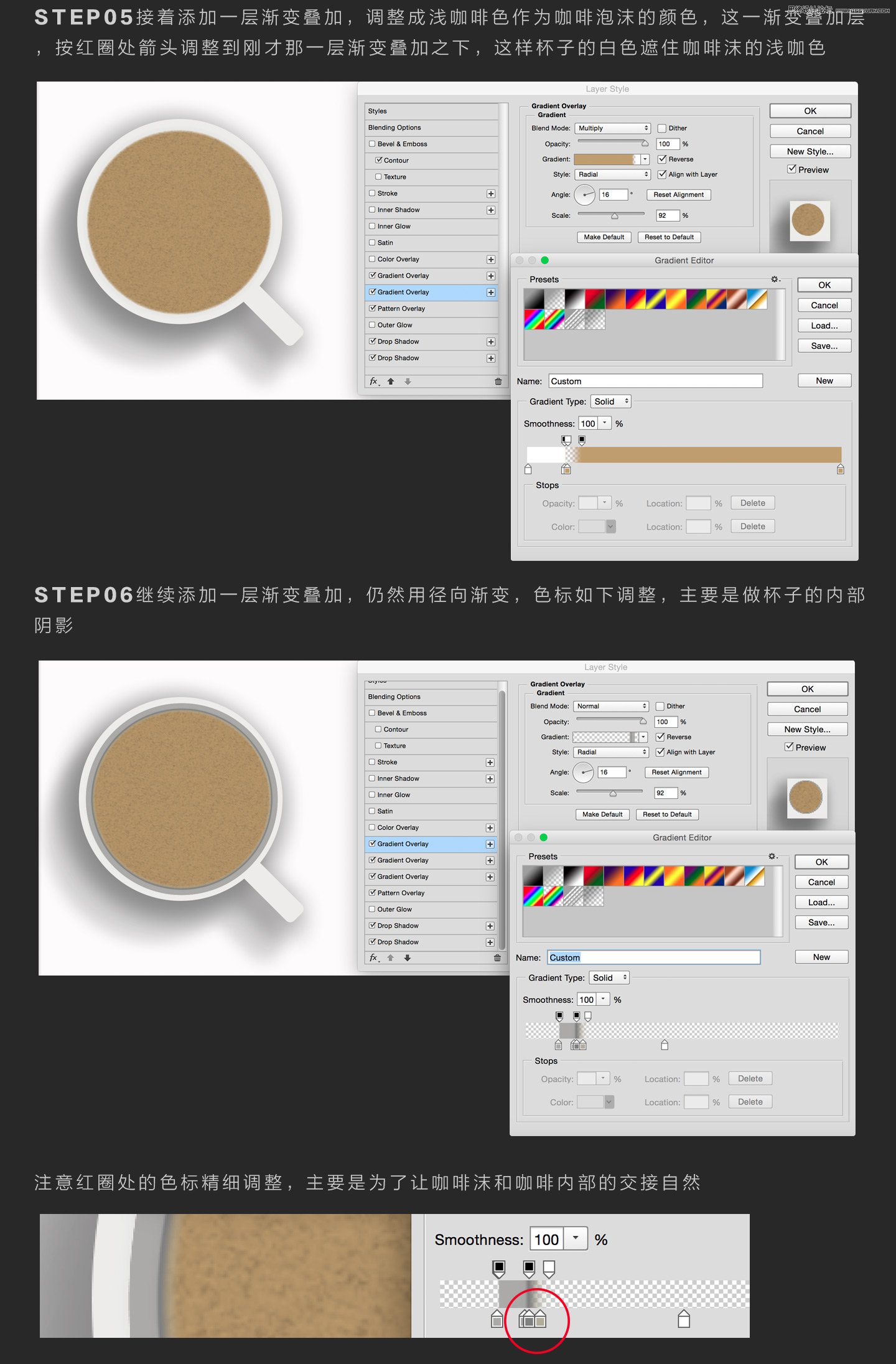
Task: Select Styles row in STEP05 dialog
Action: coord(432,111)
